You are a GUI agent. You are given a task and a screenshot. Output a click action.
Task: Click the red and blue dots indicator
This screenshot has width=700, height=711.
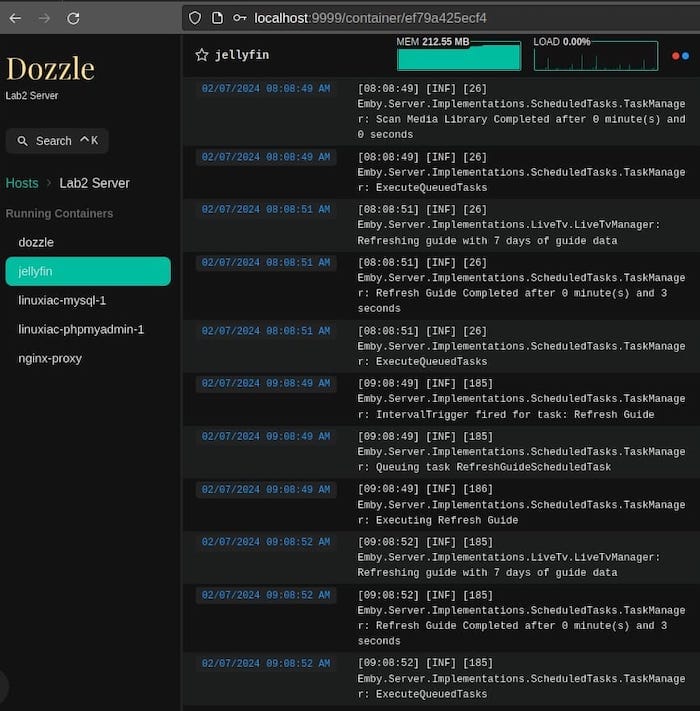(681, 56)
